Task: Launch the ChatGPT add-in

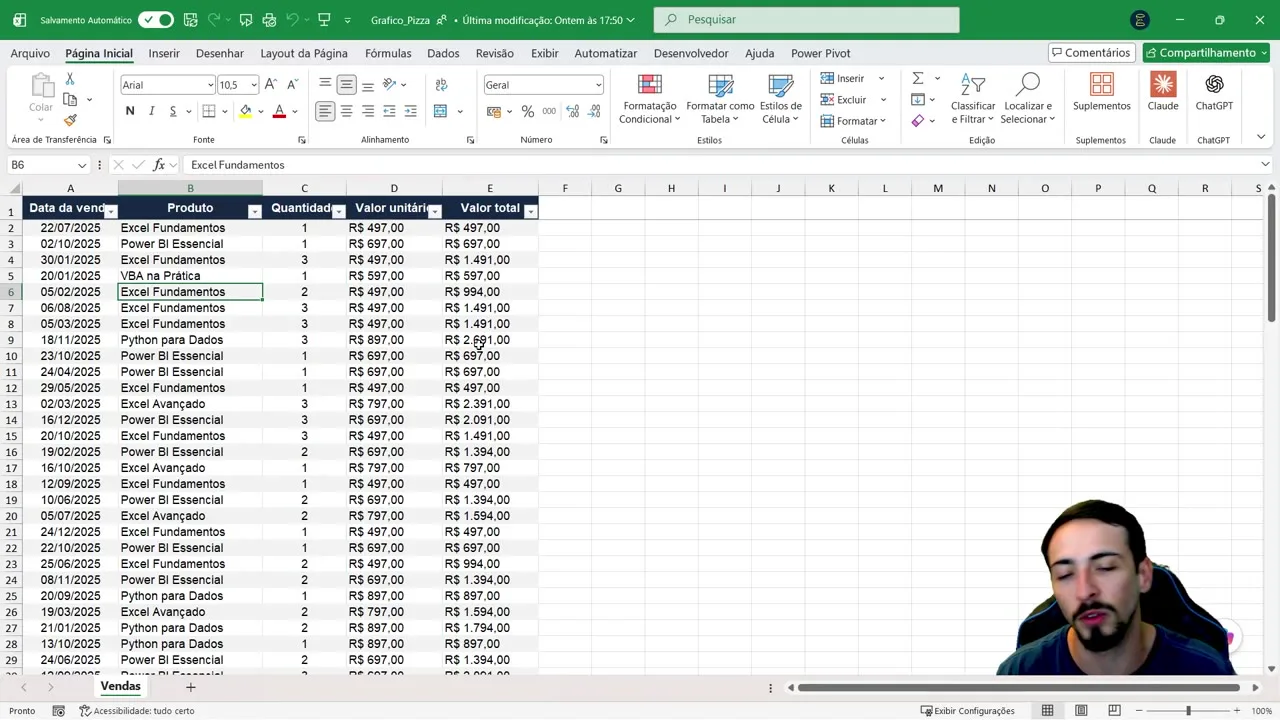Action: pyautogui.click(x=1214, y=92)
